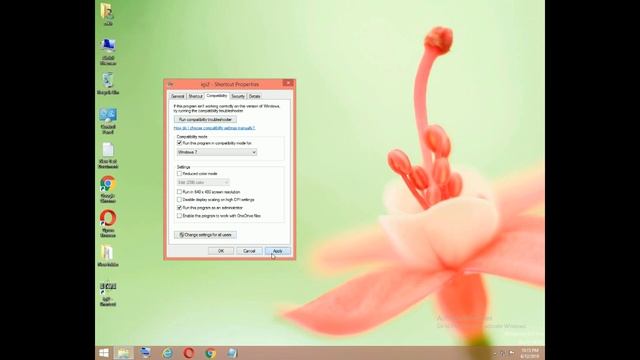Launch Chrome from the taskbar

(211, 353)
